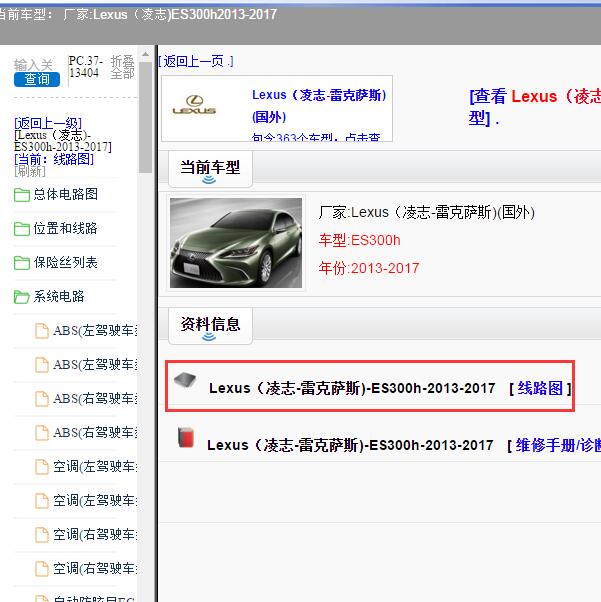Open the ABS(右驾驶车 item just above 空调(左驾驶车
This screenshot has height=602, width=601.
95,433
